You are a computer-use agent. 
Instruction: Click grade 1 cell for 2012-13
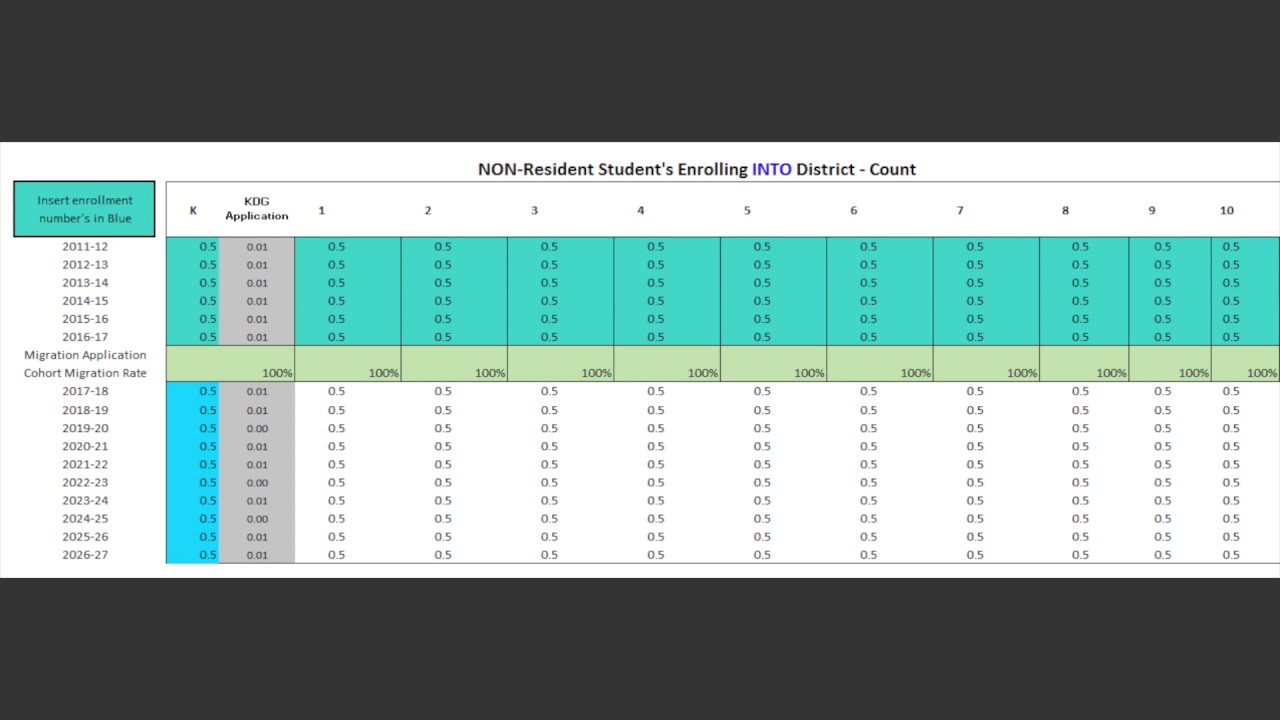click(348, 264)
